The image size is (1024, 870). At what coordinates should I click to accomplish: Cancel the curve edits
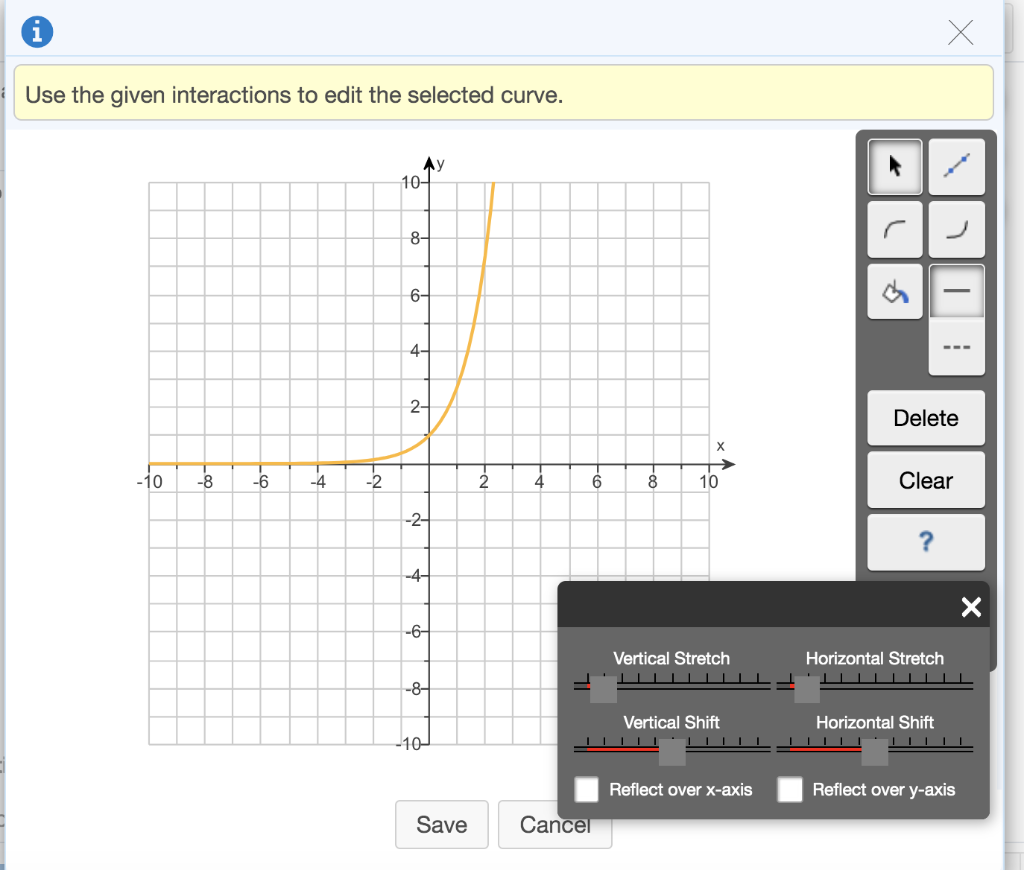555,824
